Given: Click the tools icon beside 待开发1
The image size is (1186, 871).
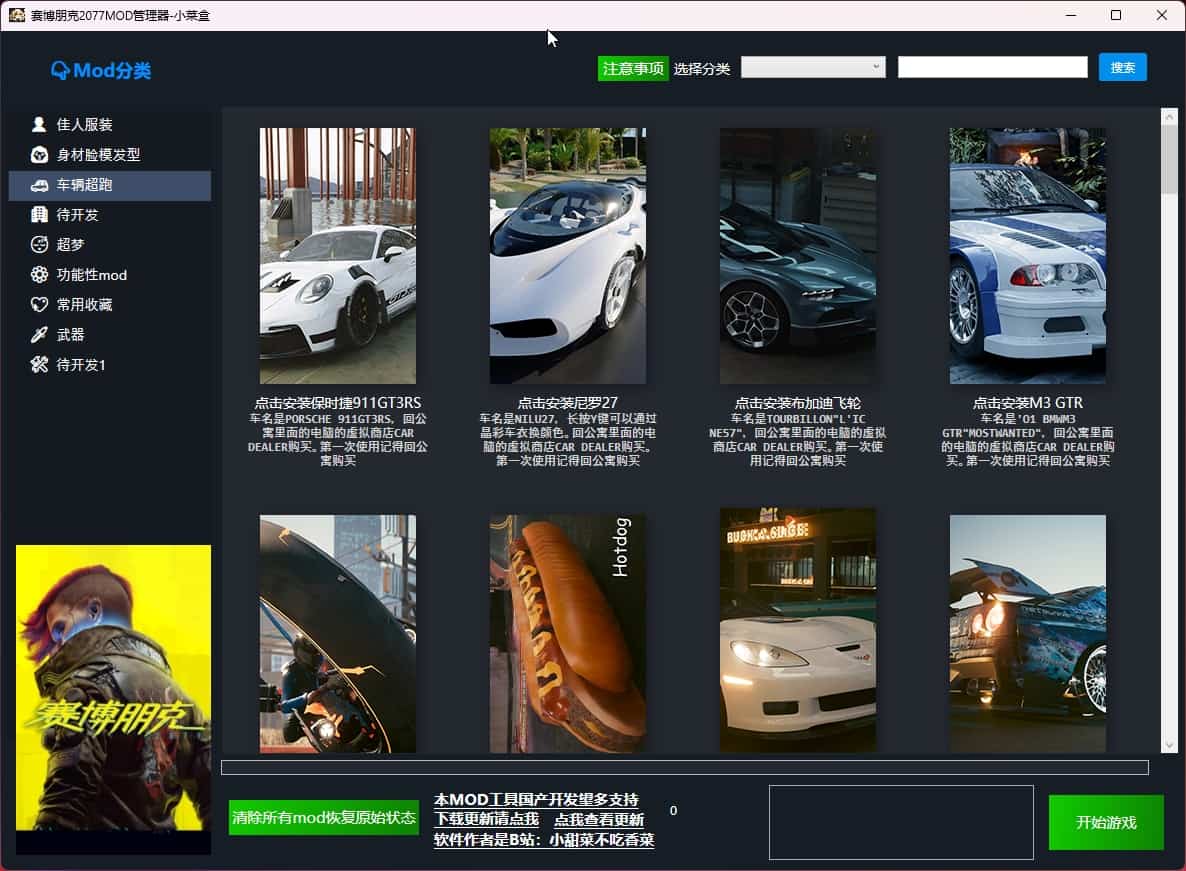Looking at the screenshot, I should click(39, 365).
